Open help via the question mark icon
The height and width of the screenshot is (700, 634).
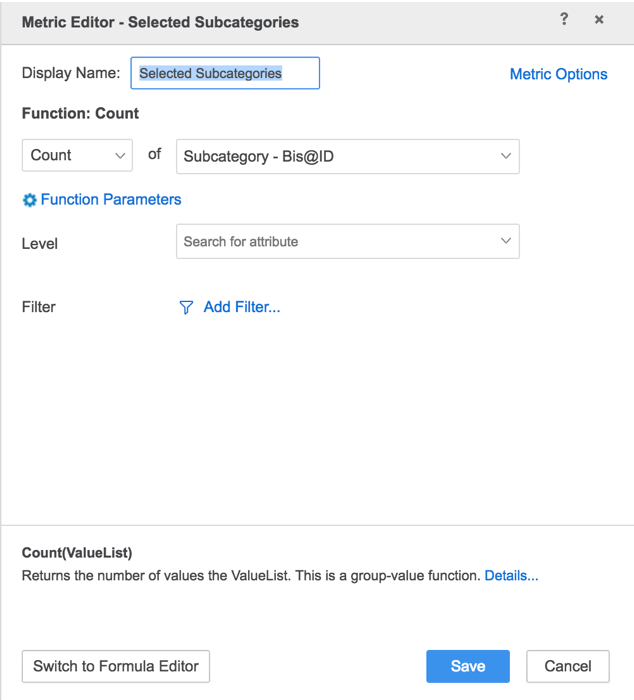564,19
